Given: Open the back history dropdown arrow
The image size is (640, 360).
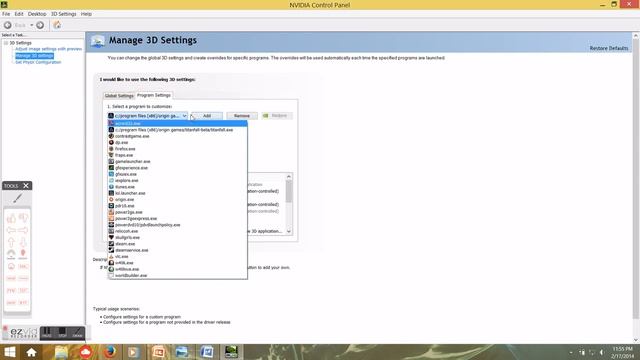Looking at the screenshot, I should tap(31, 25).
